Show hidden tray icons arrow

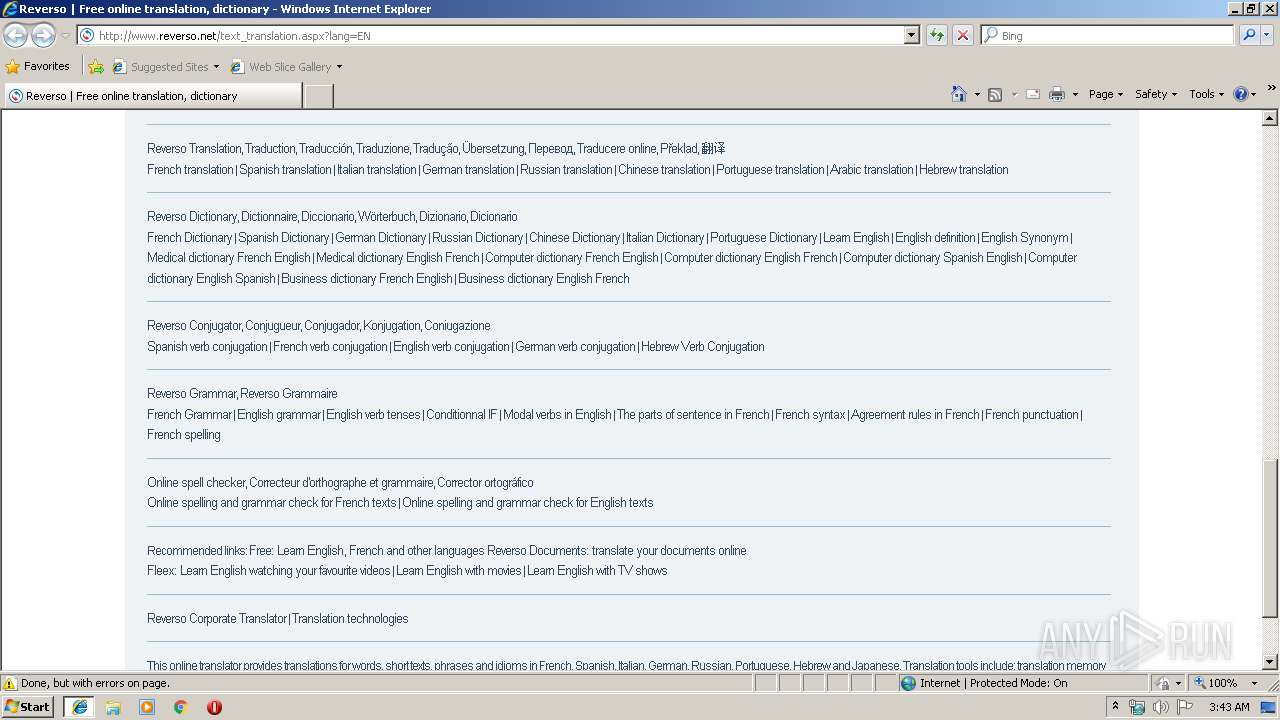tap(1115, 707)
